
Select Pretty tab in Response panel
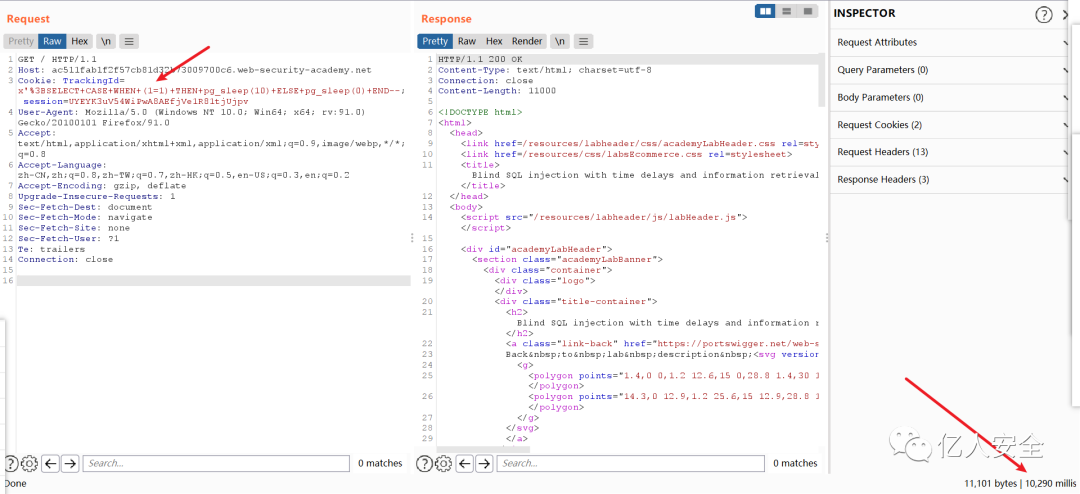435,41
